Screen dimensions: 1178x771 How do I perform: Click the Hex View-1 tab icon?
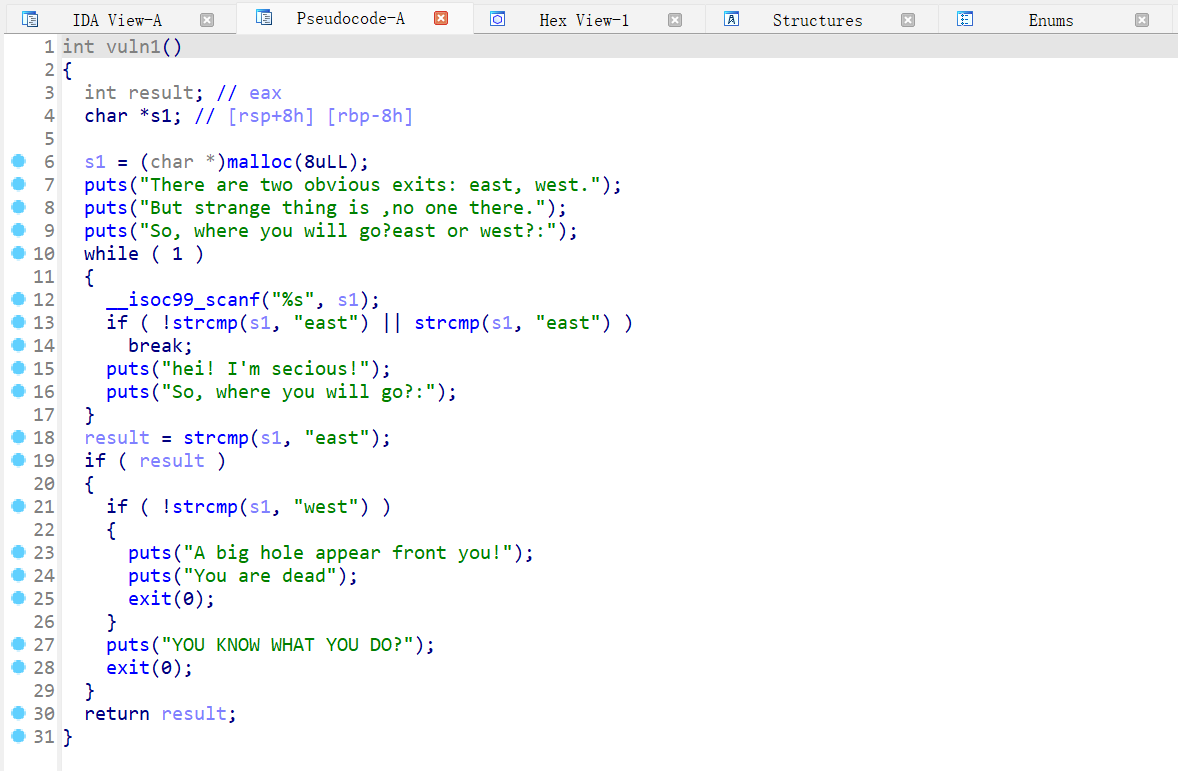tap(498, 19)
